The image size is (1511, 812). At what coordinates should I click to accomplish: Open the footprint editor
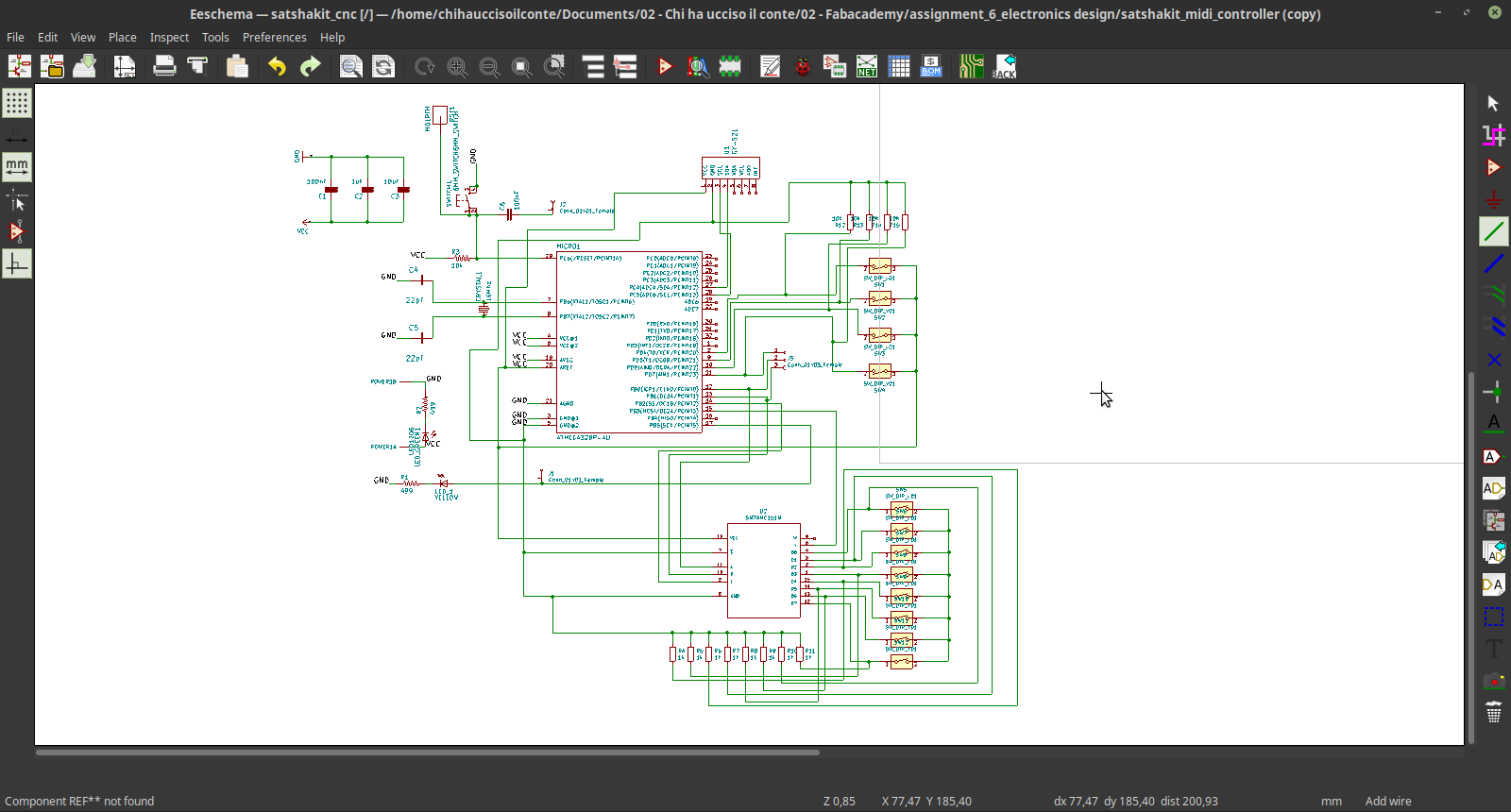[x=730, y=66]
